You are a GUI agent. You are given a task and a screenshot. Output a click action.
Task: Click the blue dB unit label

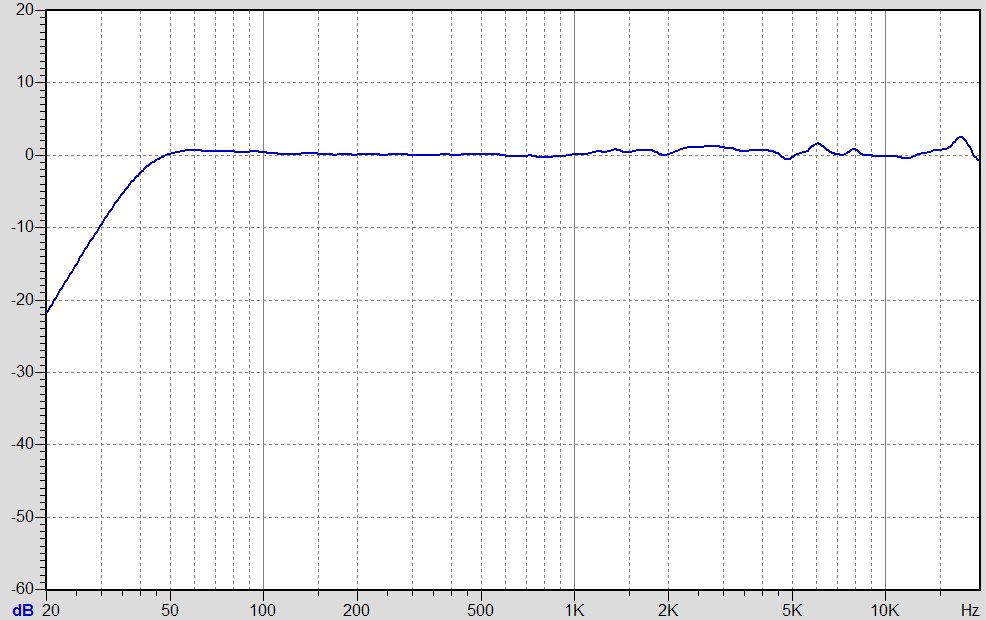point(23,610)
